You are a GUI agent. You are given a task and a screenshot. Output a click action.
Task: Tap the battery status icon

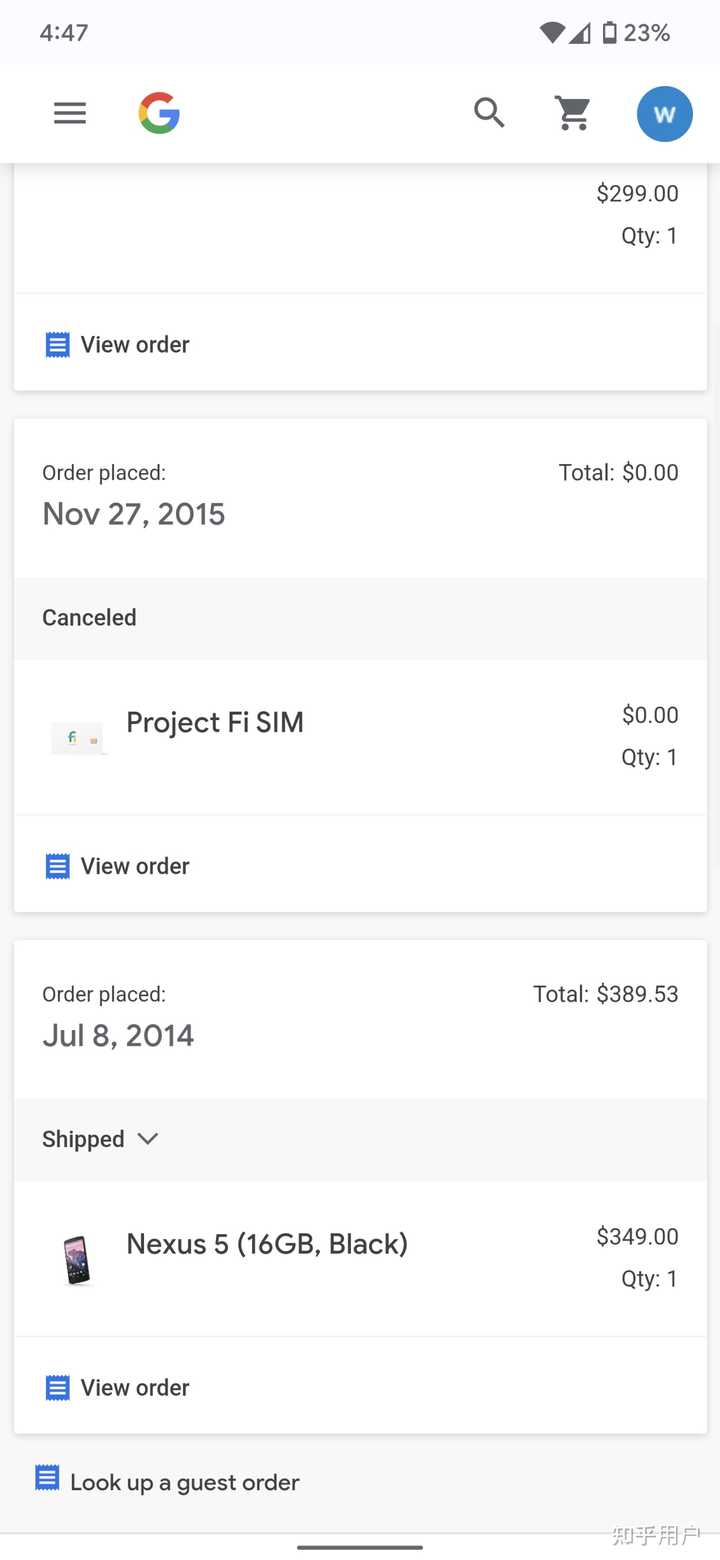coord(609,33)
